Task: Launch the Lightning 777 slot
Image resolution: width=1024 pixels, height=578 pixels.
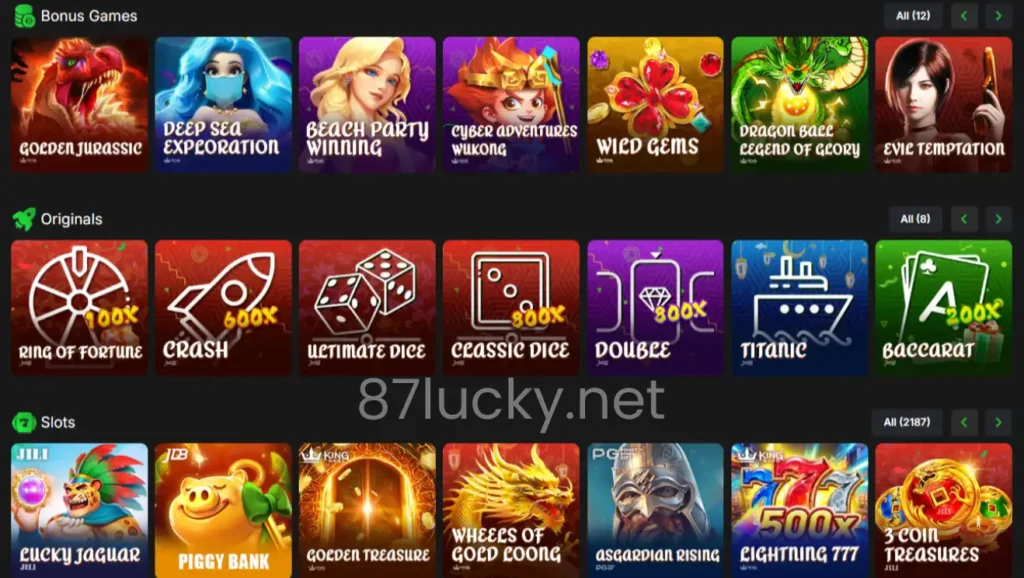Action: point(799,510)
